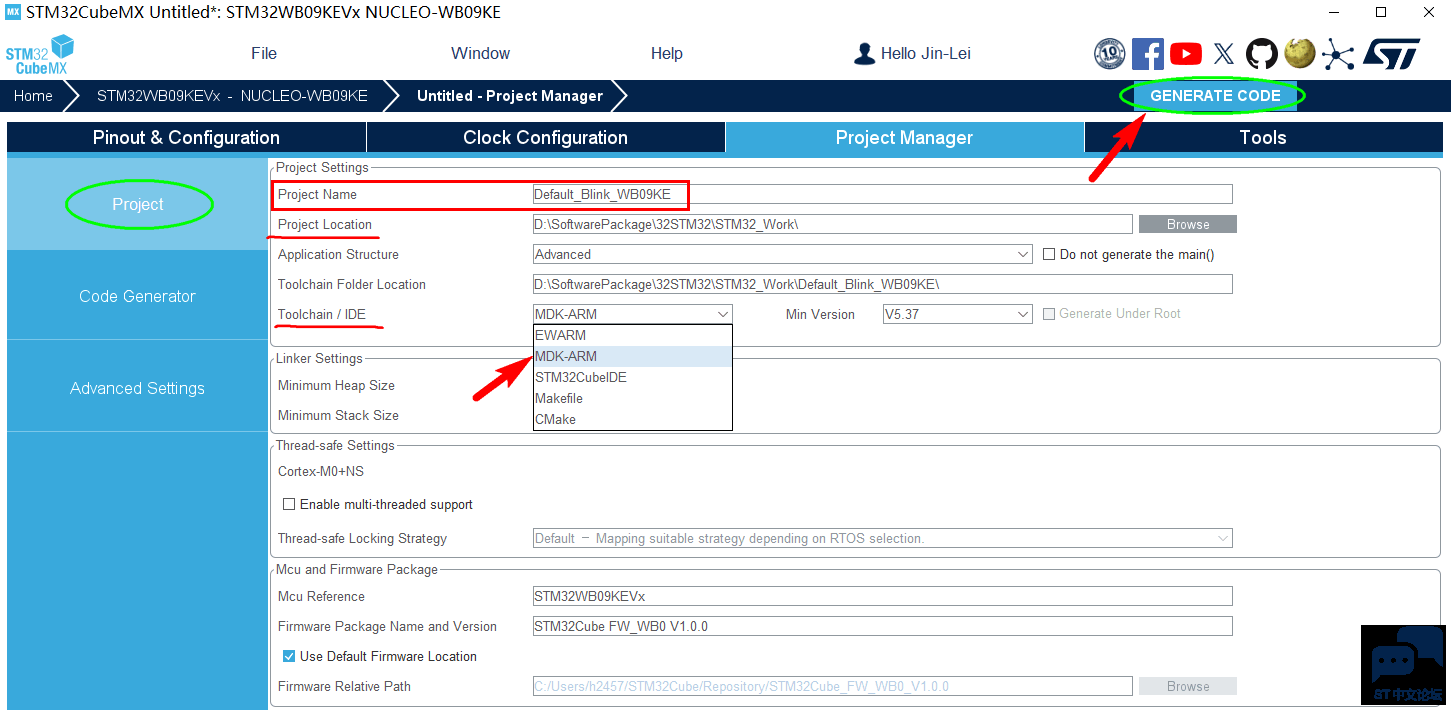Click the Minimum Heap Size label

(x=336, y=385)
